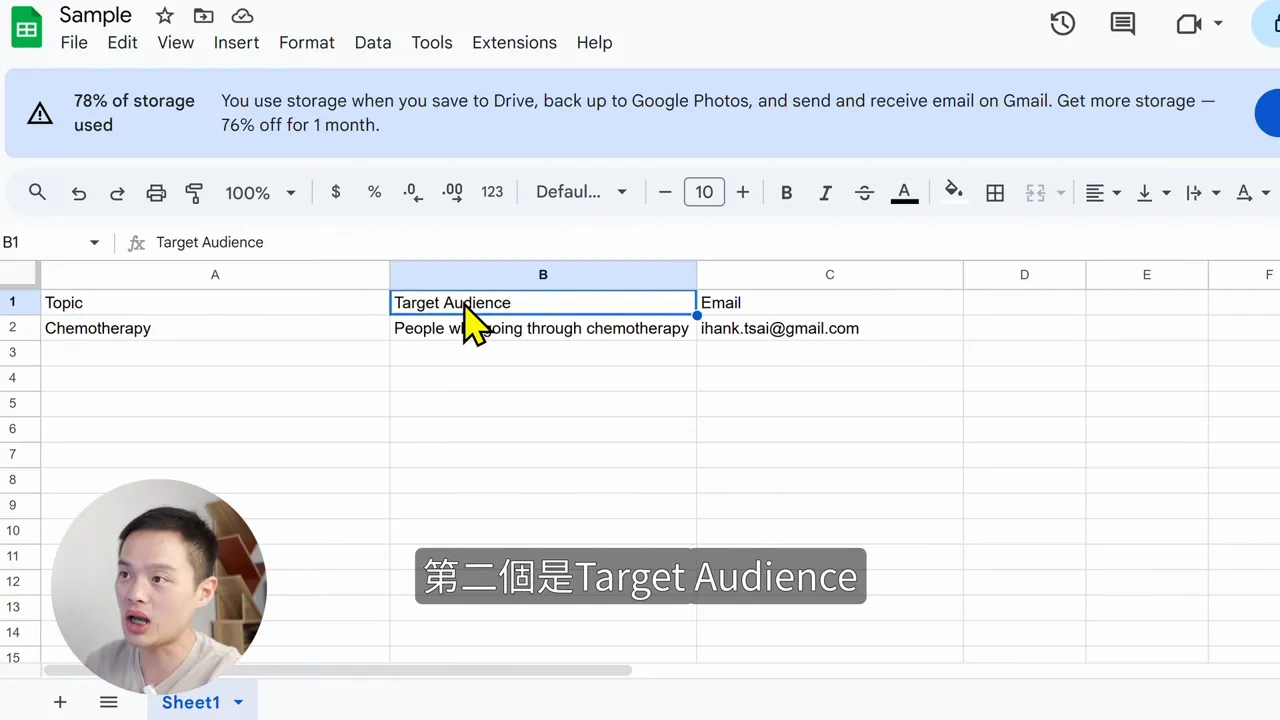Decrease decimal places
This screenshot has height=720, width=1280.
(412, 192)
